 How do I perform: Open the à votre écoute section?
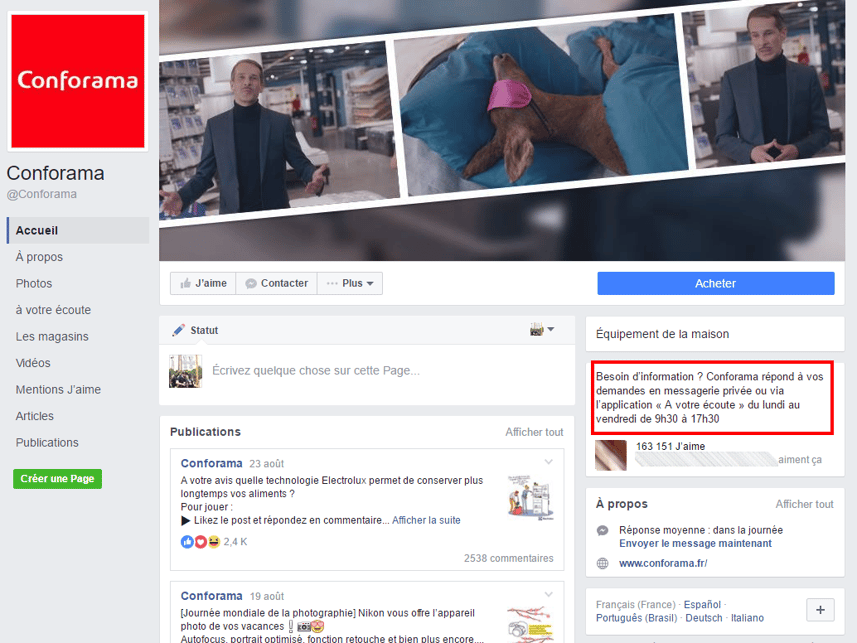point(53,310)
